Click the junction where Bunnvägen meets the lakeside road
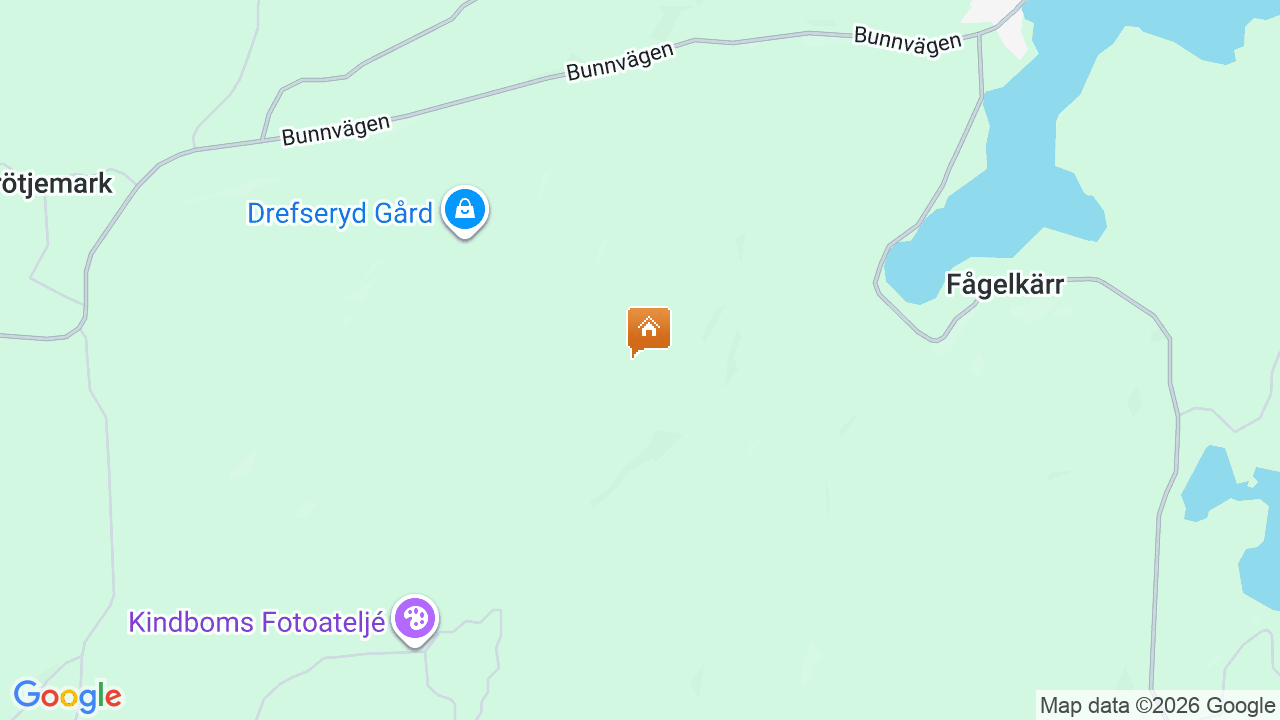Viewport: 1280px width, 720px height. (980, 31)
